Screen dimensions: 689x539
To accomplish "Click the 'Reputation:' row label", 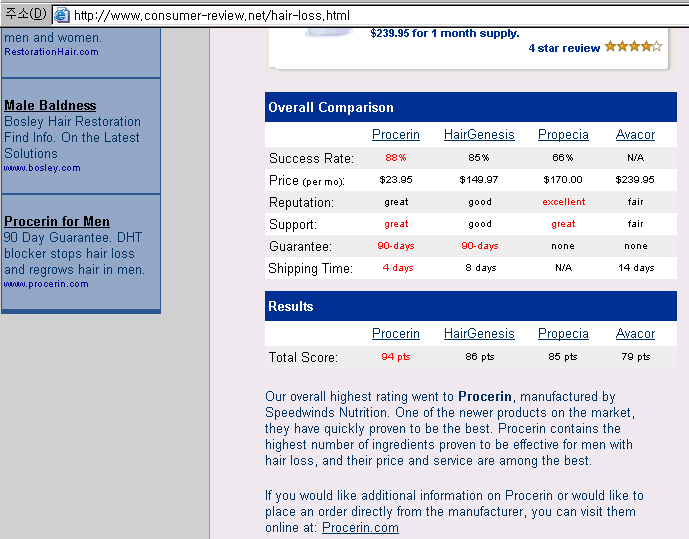I will point(301,202).
